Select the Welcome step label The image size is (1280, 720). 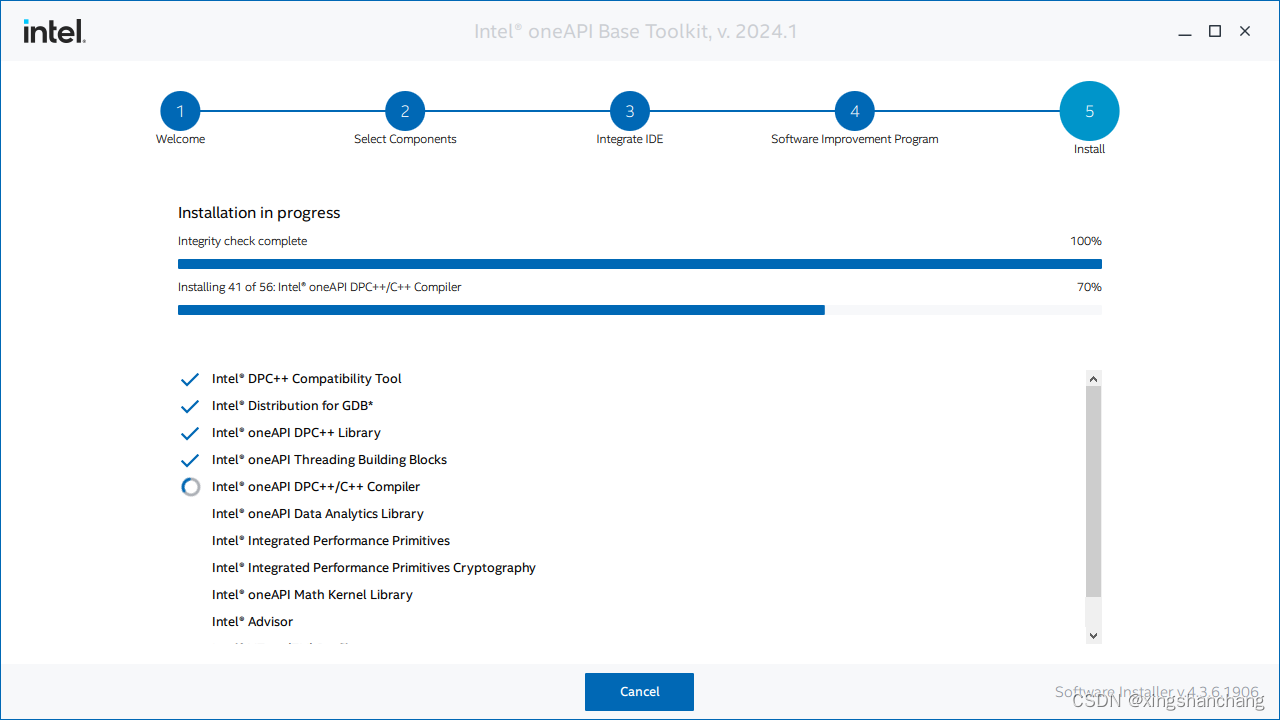click(x=180, y=139)
